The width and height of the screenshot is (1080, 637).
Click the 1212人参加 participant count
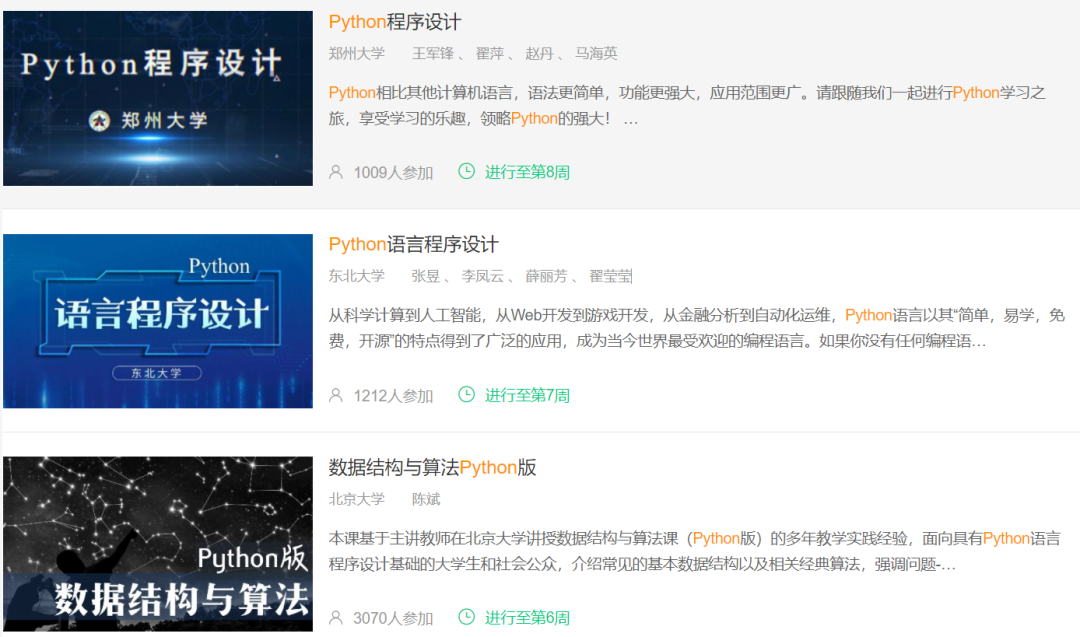click(x=393, y=396)
